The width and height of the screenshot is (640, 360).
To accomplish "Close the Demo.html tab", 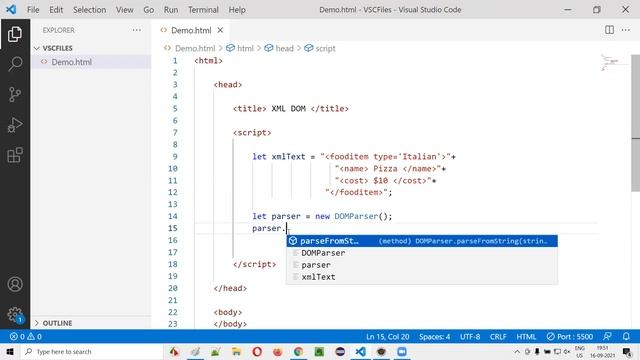I will click(x=220, y=30).
